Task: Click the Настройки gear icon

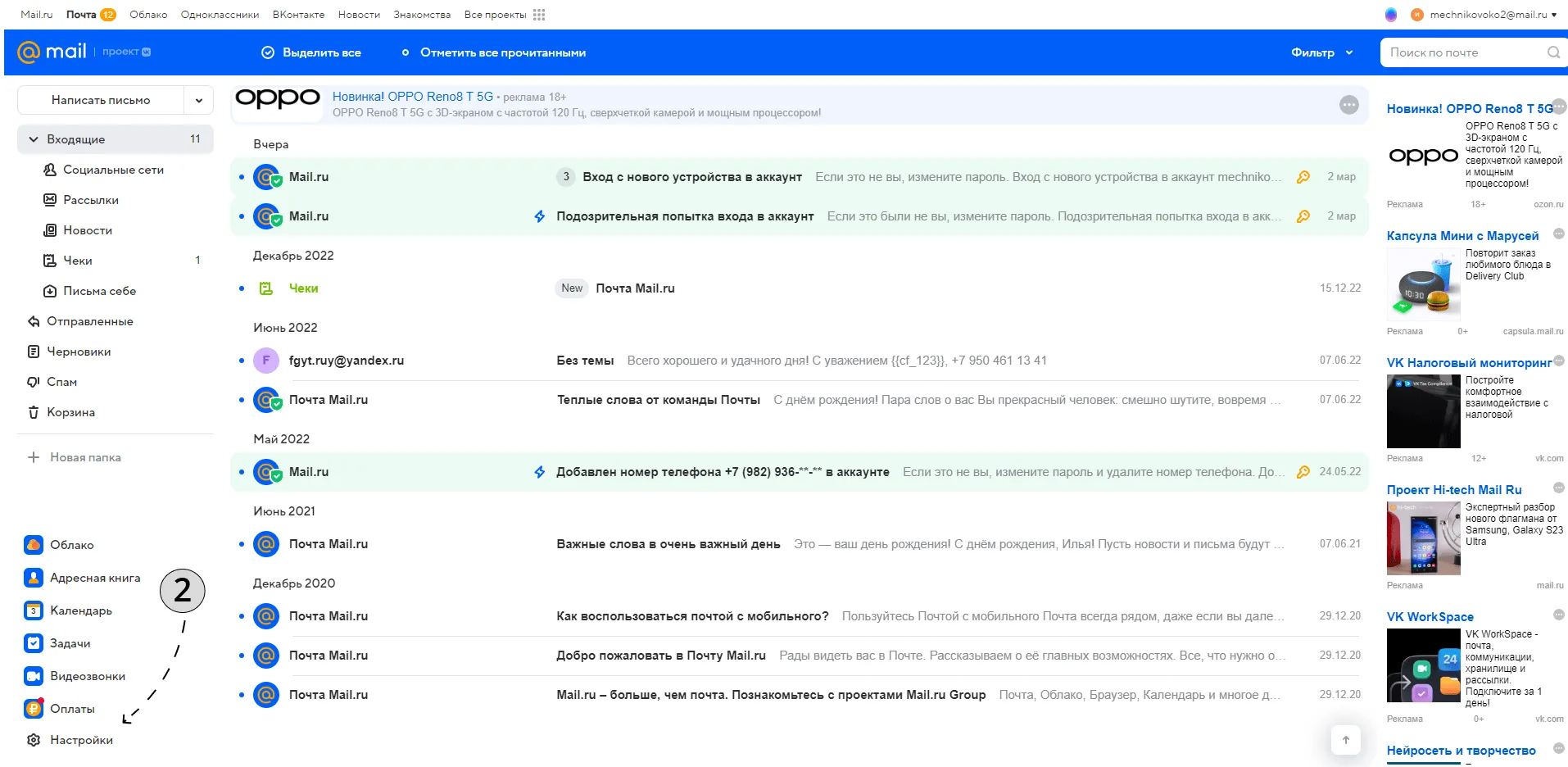Action: pyautogui.click(x=34, y=740)
